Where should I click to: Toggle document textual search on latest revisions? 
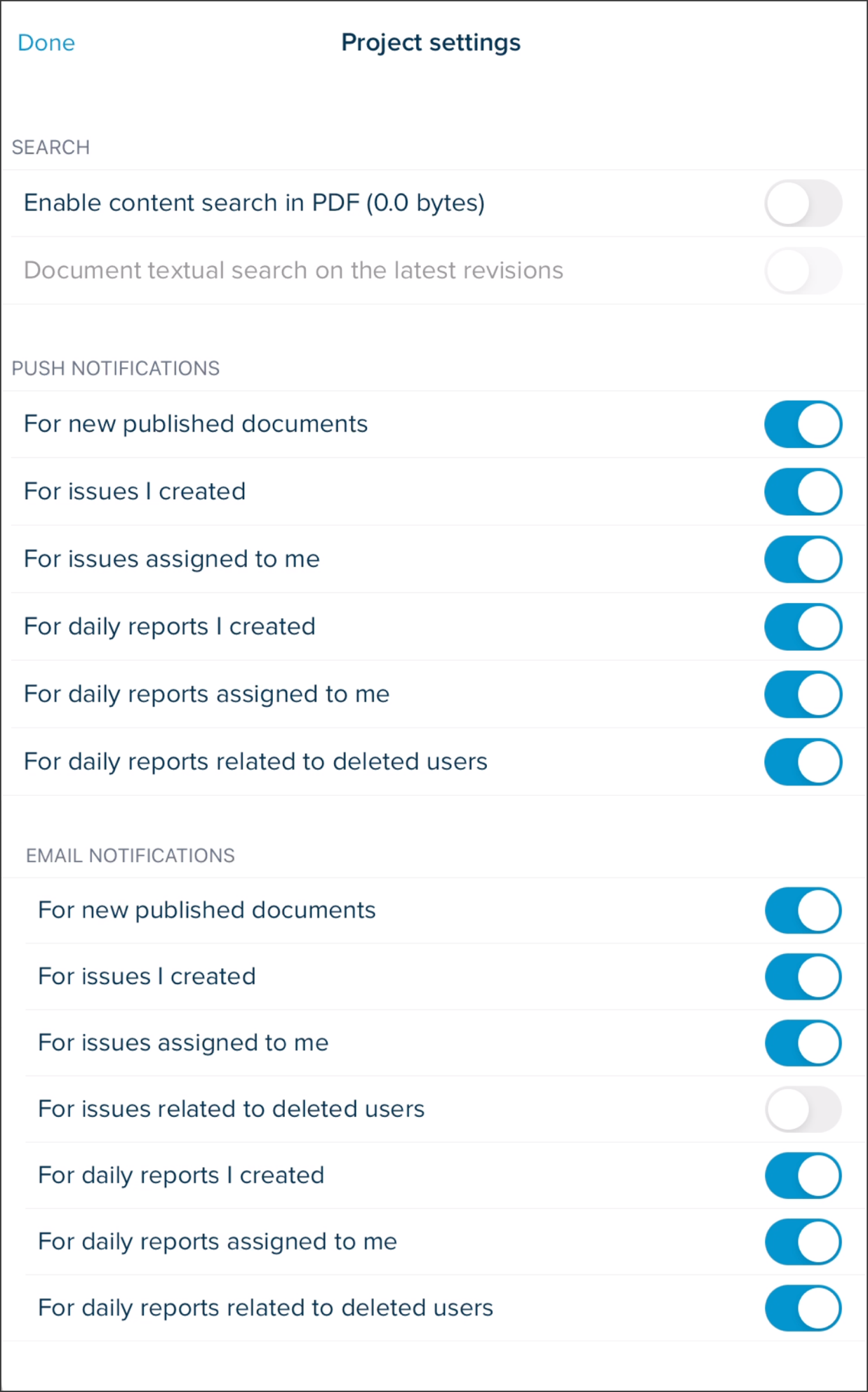803,271
